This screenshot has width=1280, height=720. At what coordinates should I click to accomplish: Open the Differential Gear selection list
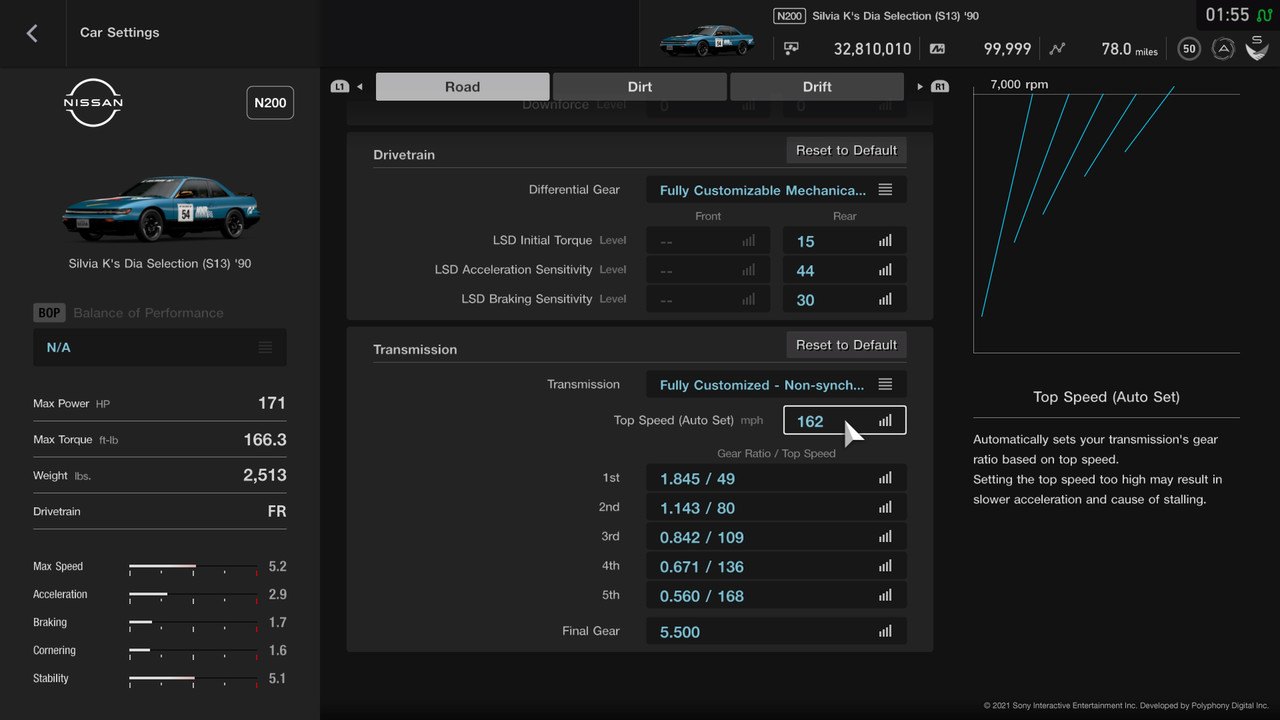tap(776, 190)
